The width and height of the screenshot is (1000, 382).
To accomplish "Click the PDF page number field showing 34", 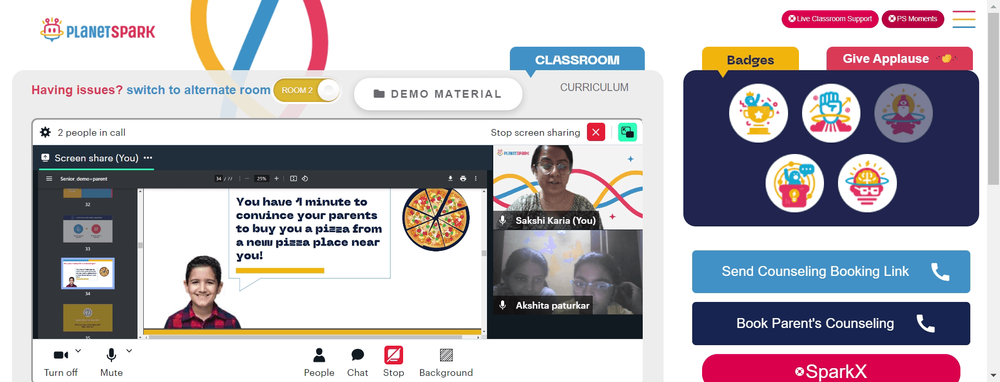I will 218,179.
